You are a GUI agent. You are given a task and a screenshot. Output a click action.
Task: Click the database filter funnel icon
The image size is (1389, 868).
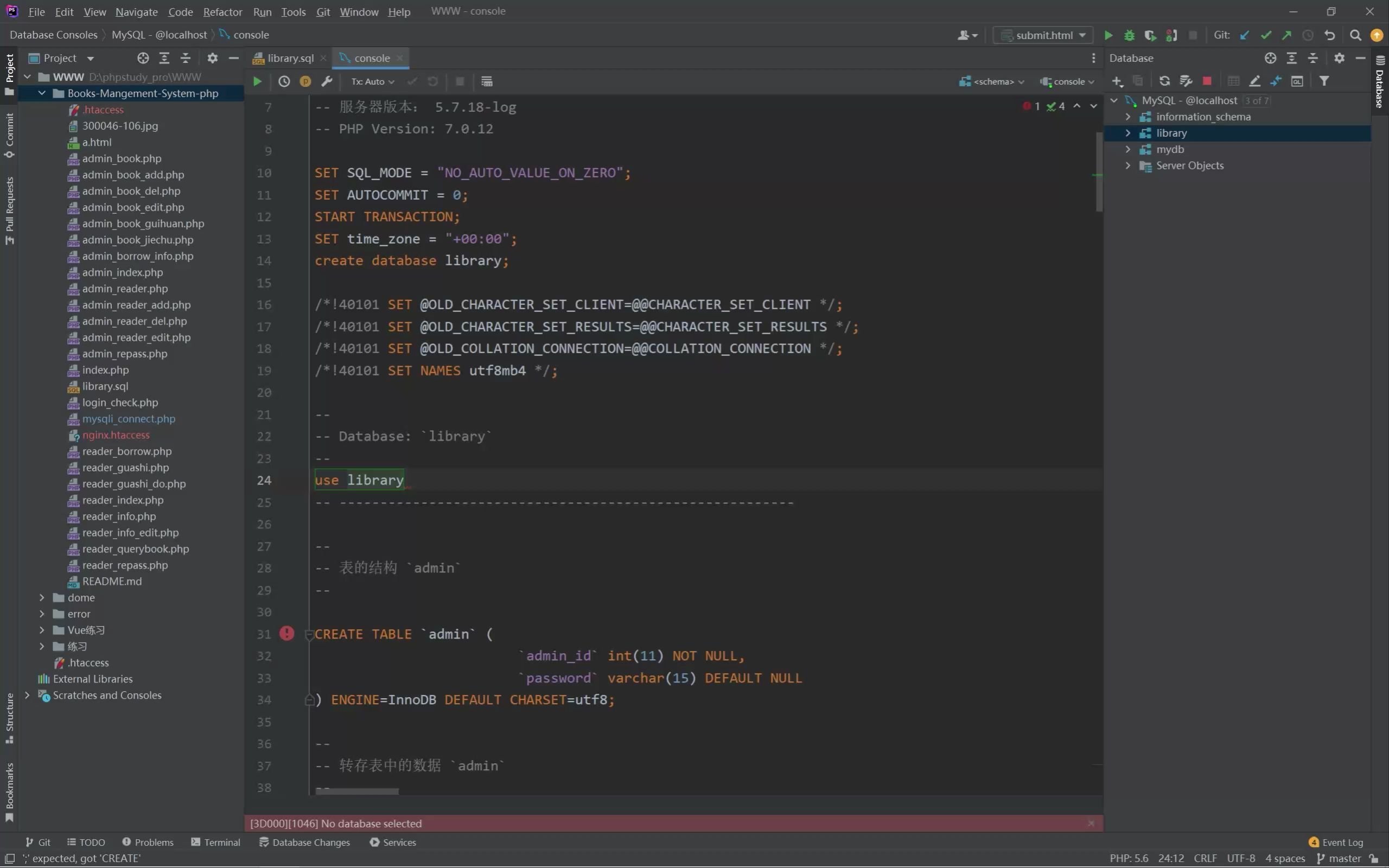pos(1323,81)
